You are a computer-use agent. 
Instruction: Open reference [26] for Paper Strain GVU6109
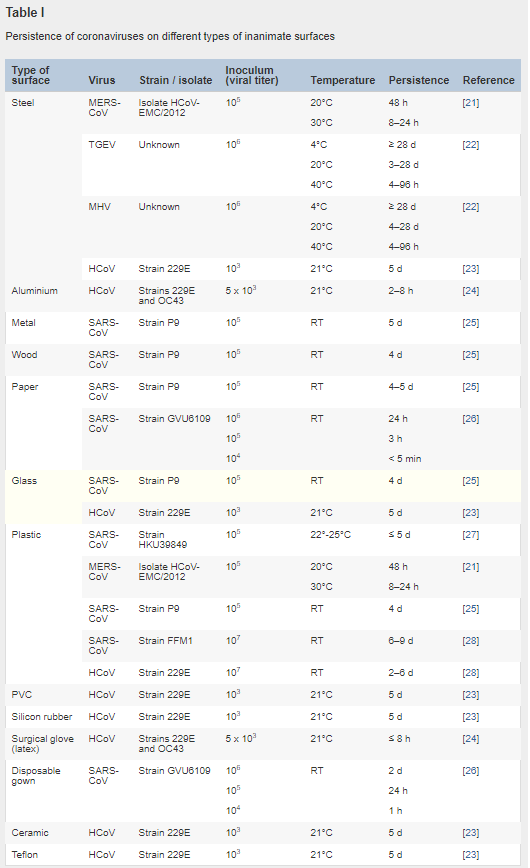point(471,420)
